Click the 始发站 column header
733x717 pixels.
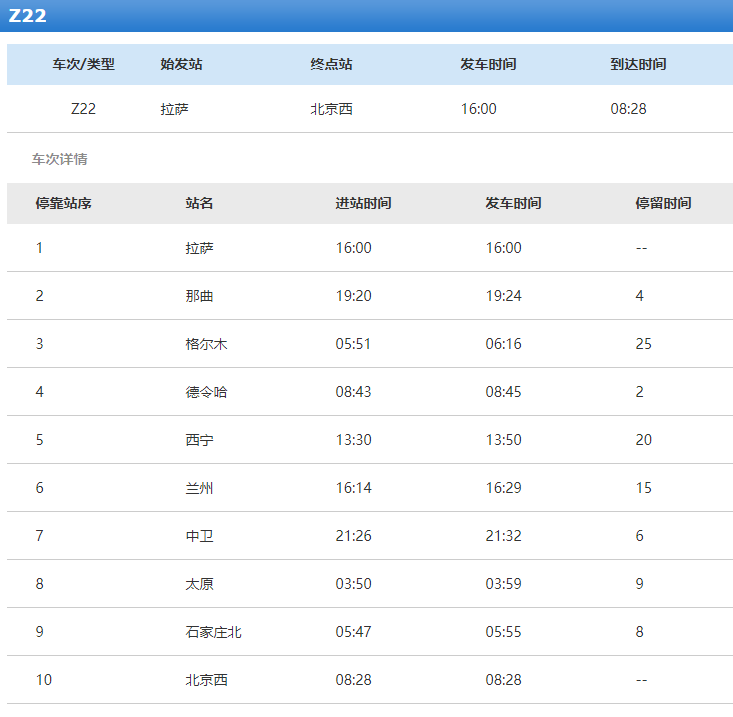coord(181,64)
